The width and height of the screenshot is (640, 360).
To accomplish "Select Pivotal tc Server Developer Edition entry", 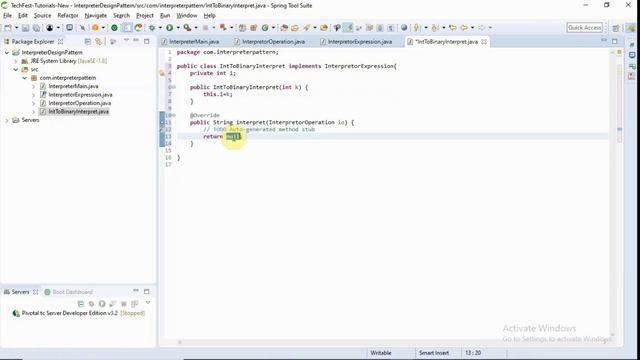I will click(x=79, y=313).
